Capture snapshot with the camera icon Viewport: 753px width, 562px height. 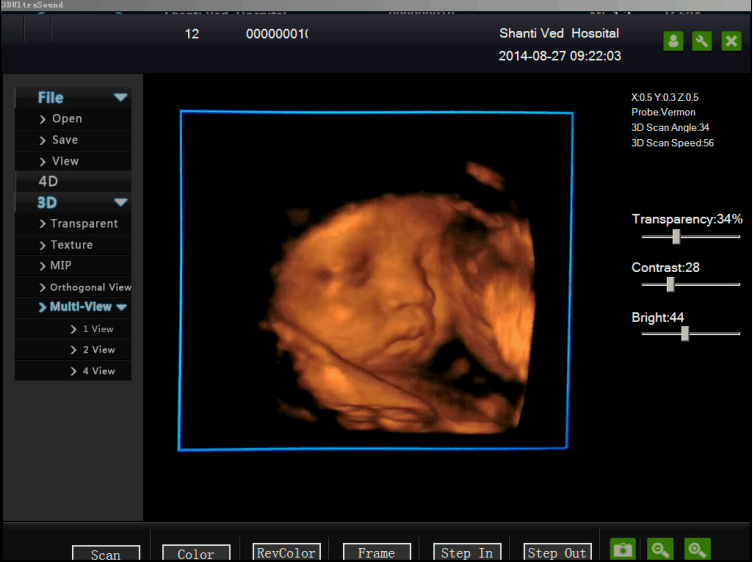[623, 549]
